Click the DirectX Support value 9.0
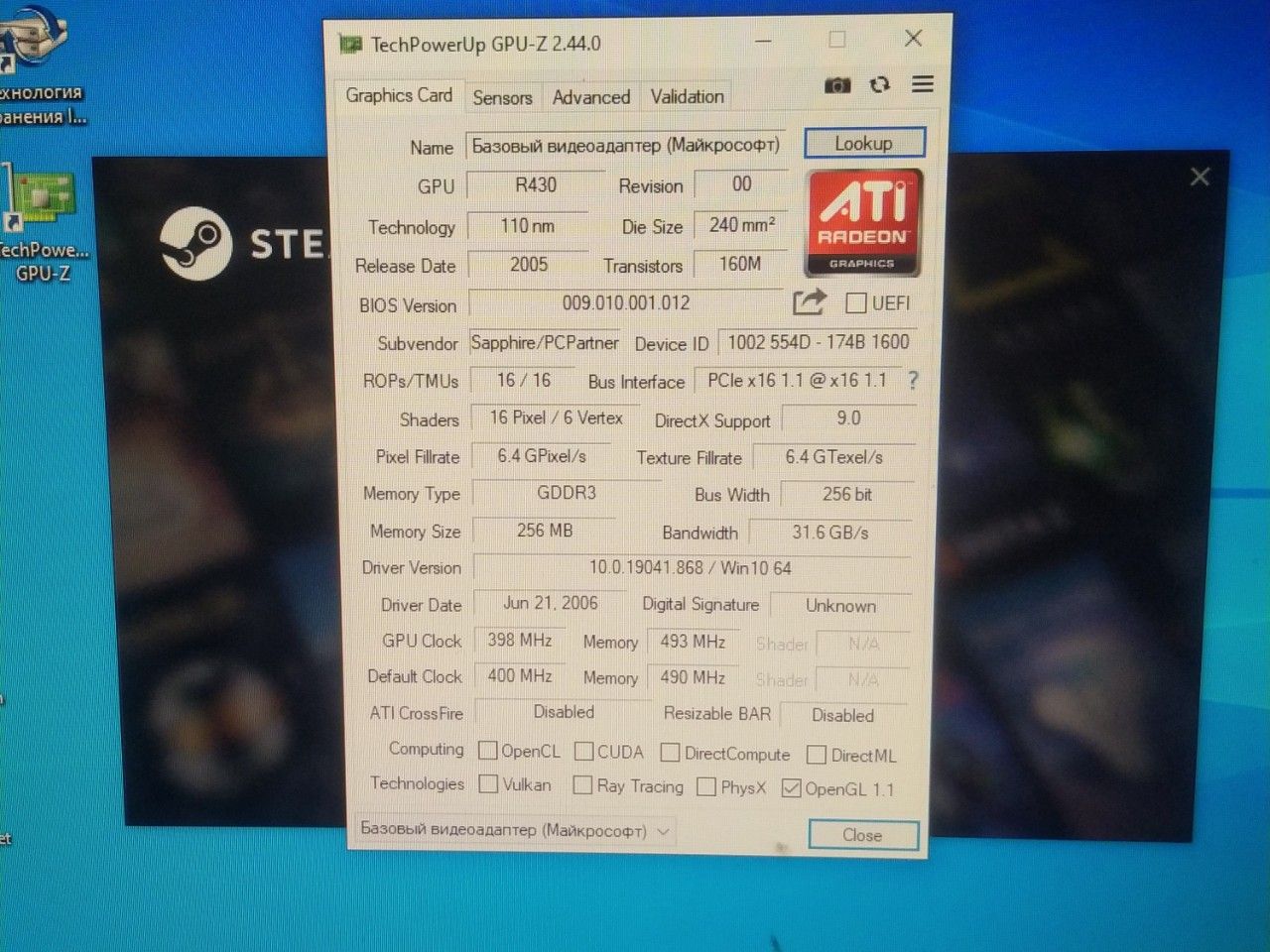The height and width of the screenshot is (952, 1270). (x=848, y=418)
